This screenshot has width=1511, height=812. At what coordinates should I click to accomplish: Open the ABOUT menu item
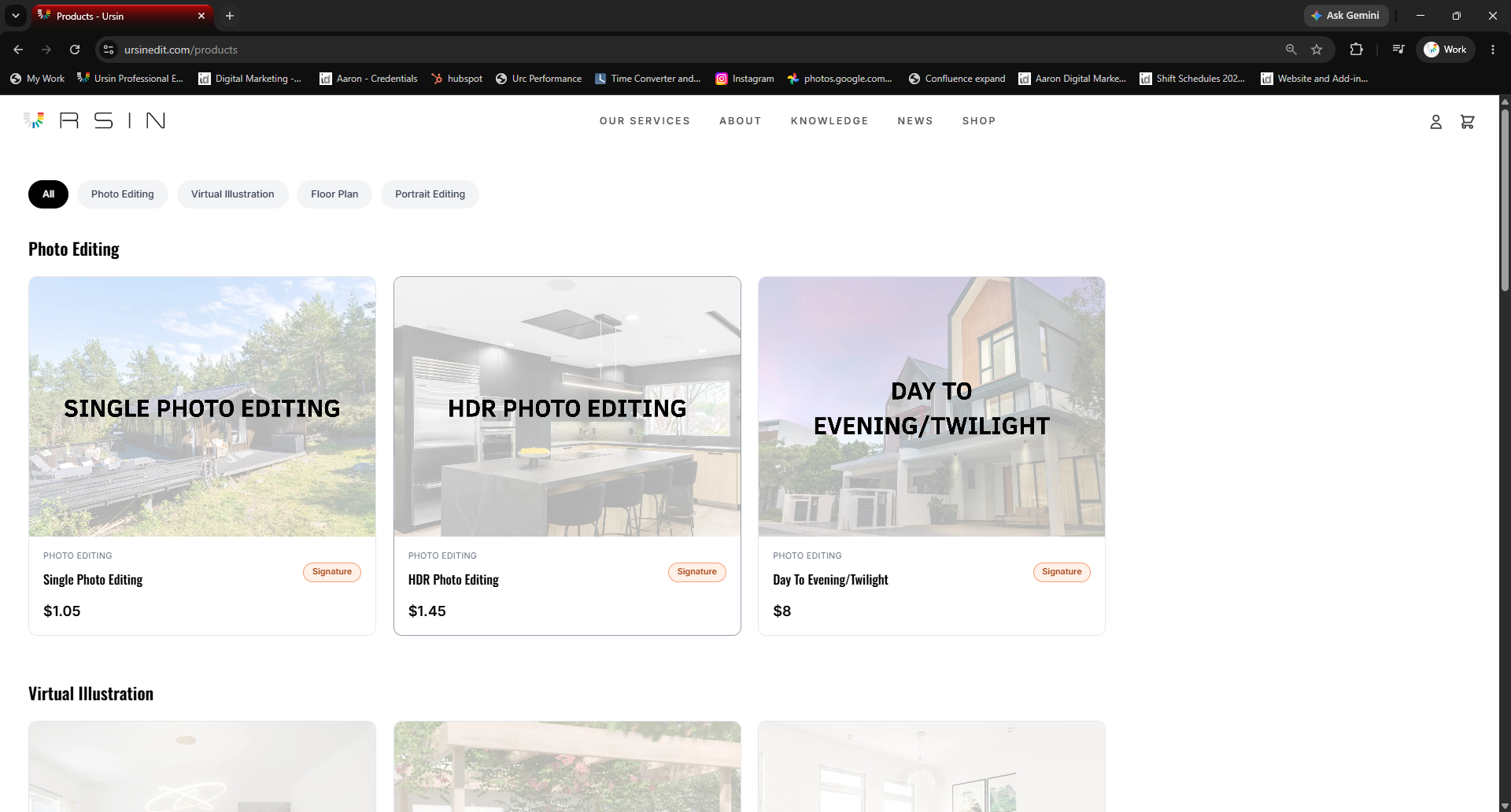tap(740, 121)
